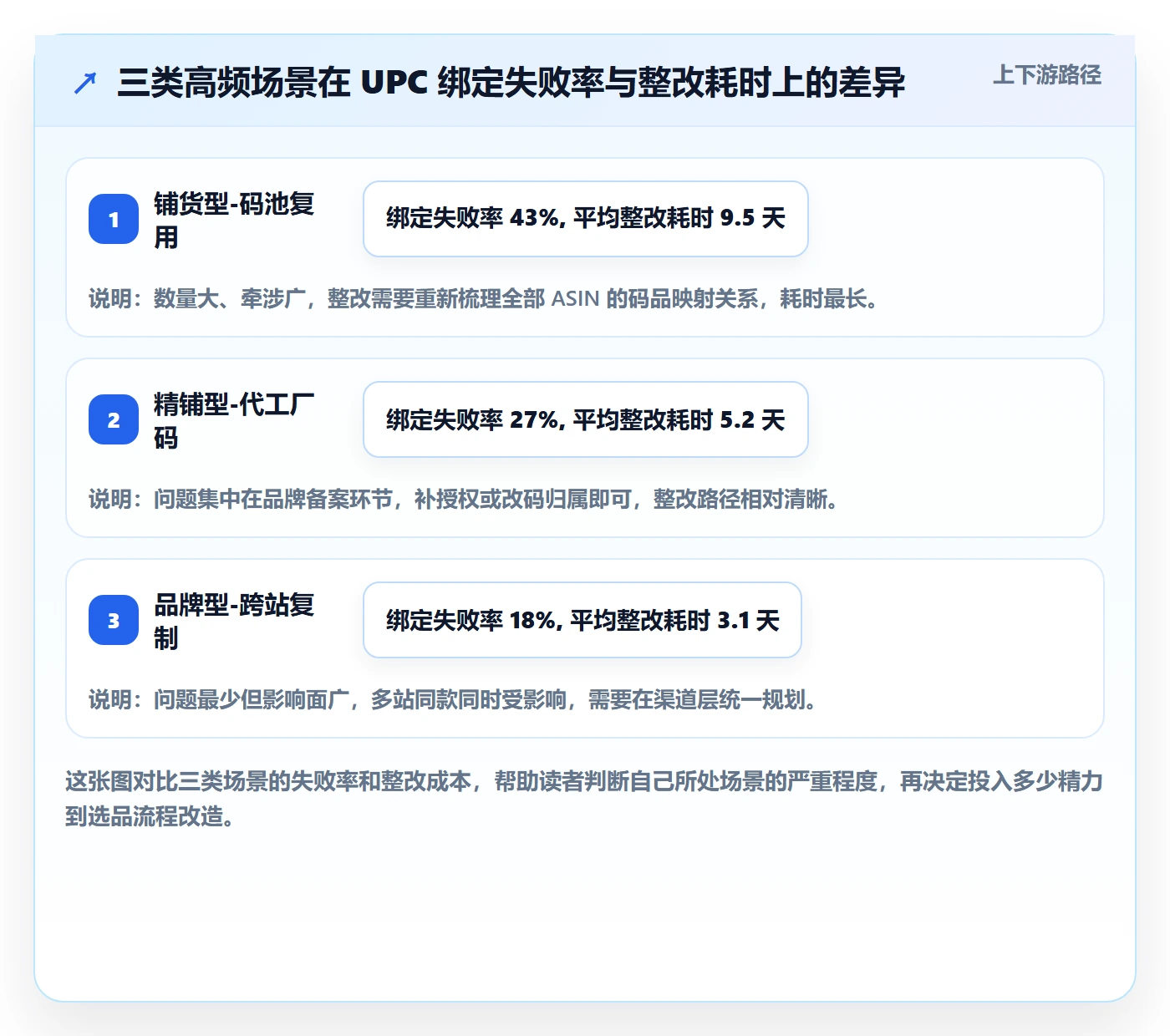This screenshot has height=1036, width=1170.
Task: Select the 绑定失败率 43% metric box
Action: [586, 219]
